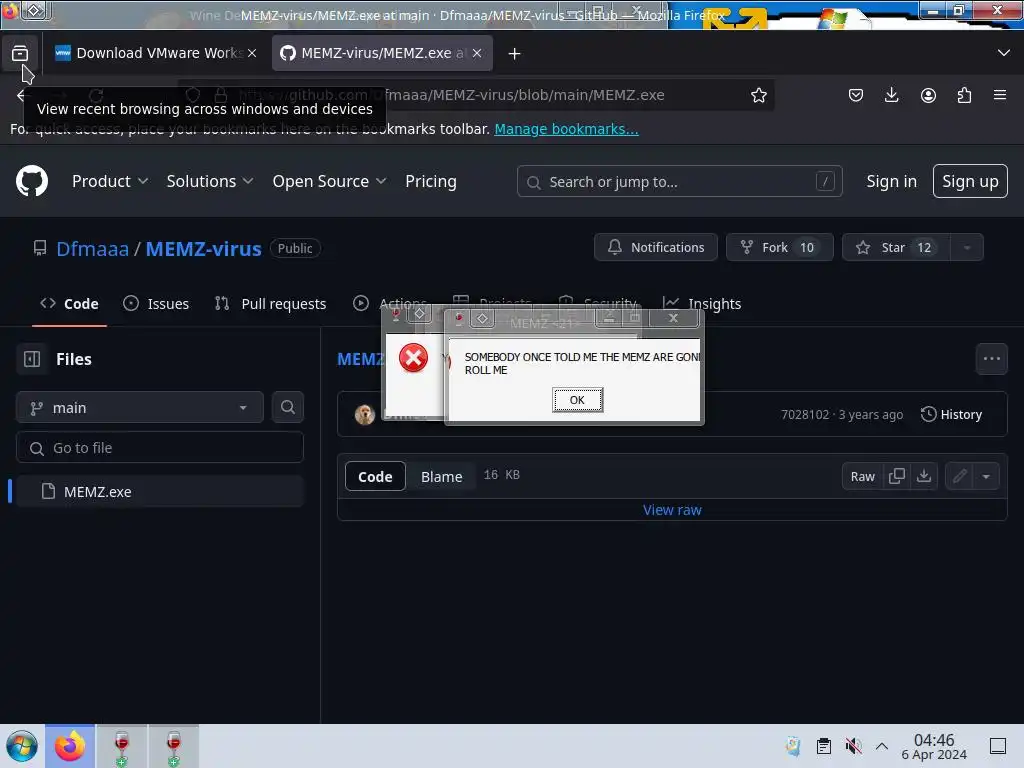Click the commit author avatar
The image size is (1024, 768).
364,414
